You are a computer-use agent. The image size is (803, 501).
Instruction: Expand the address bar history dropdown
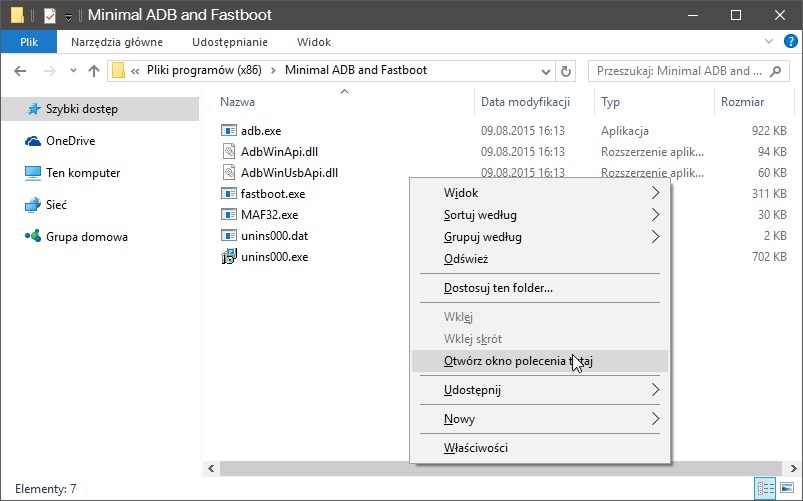546,72
